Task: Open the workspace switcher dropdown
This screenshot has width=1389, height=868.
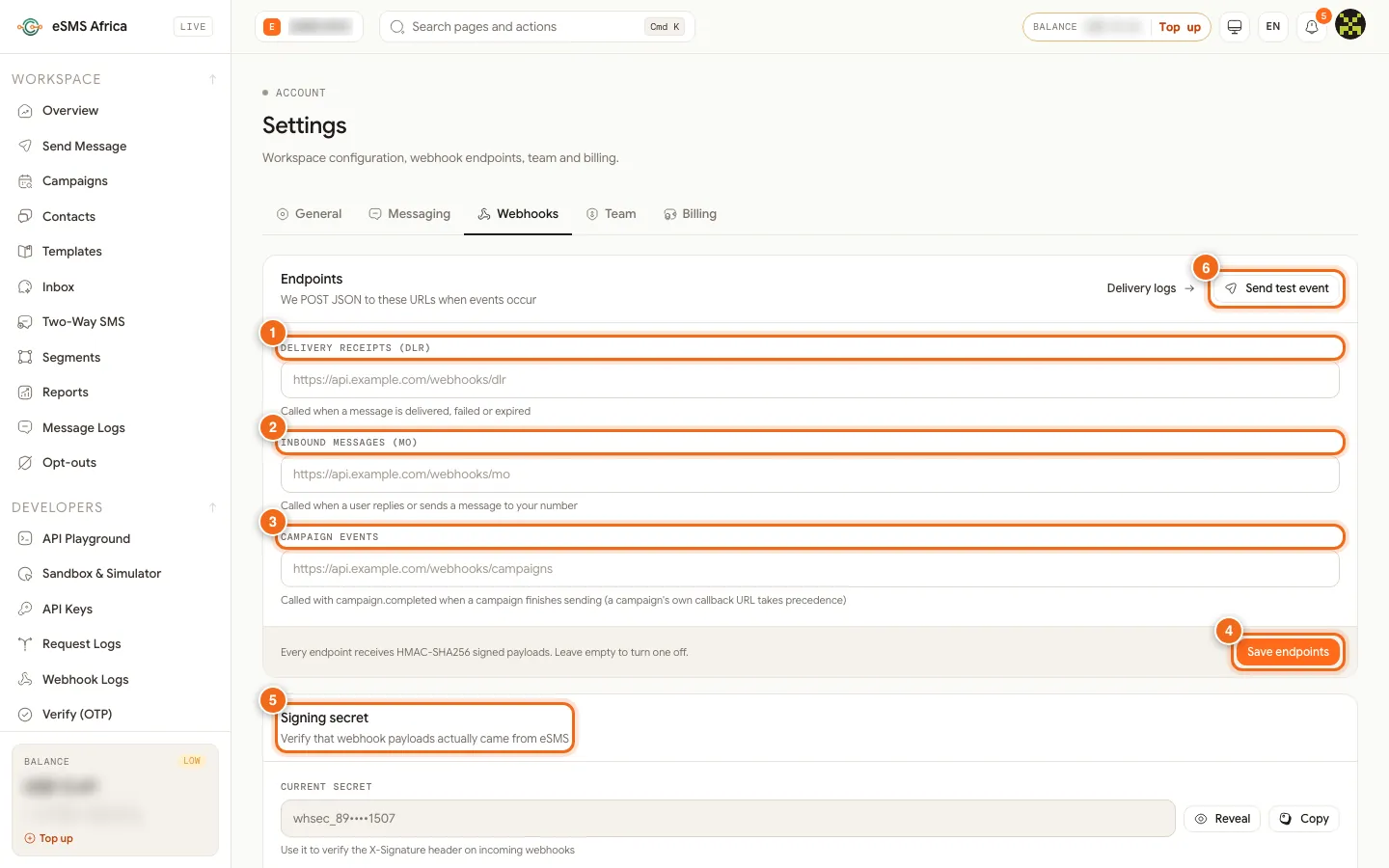Action: 309,27
